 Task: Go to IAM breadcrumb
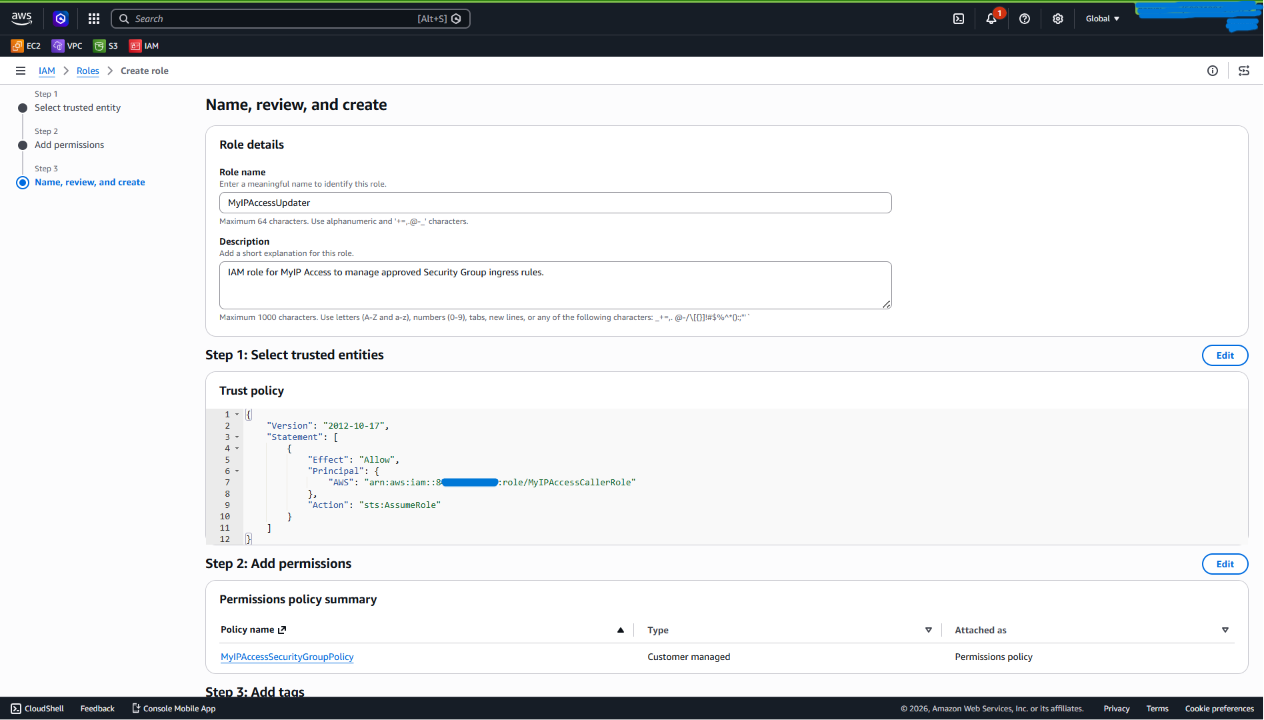click(x=47, y=71)
